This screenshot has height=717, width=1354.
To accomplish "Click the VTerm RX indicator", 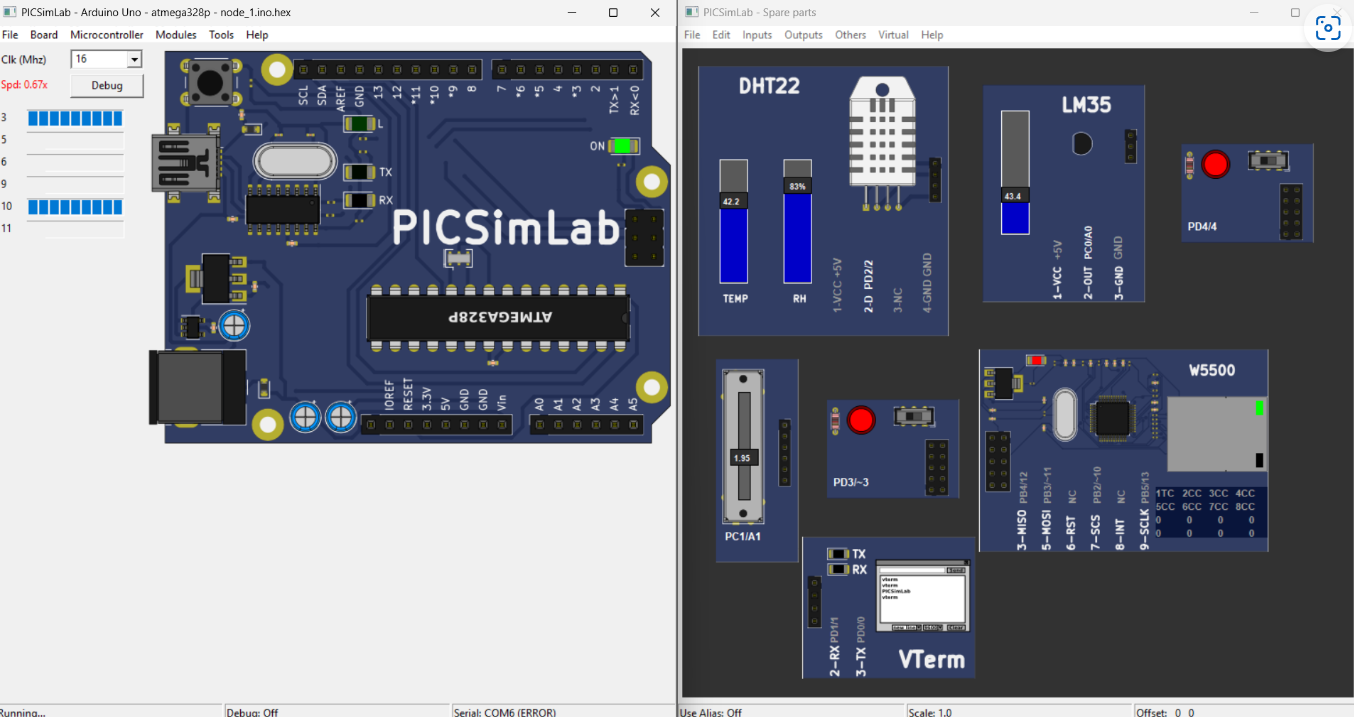I will click(838, 569).
